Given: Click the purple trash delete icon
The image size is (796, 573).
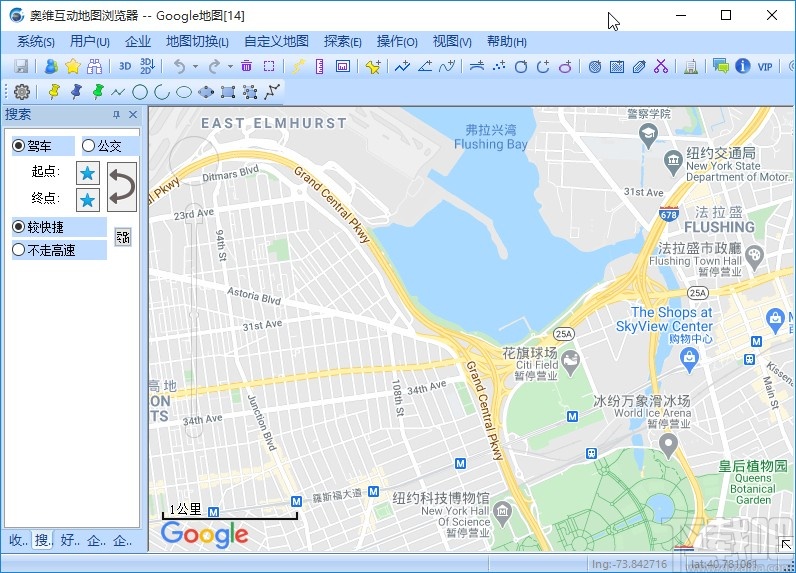Looking at the screenshot, I should click(247, 66).
